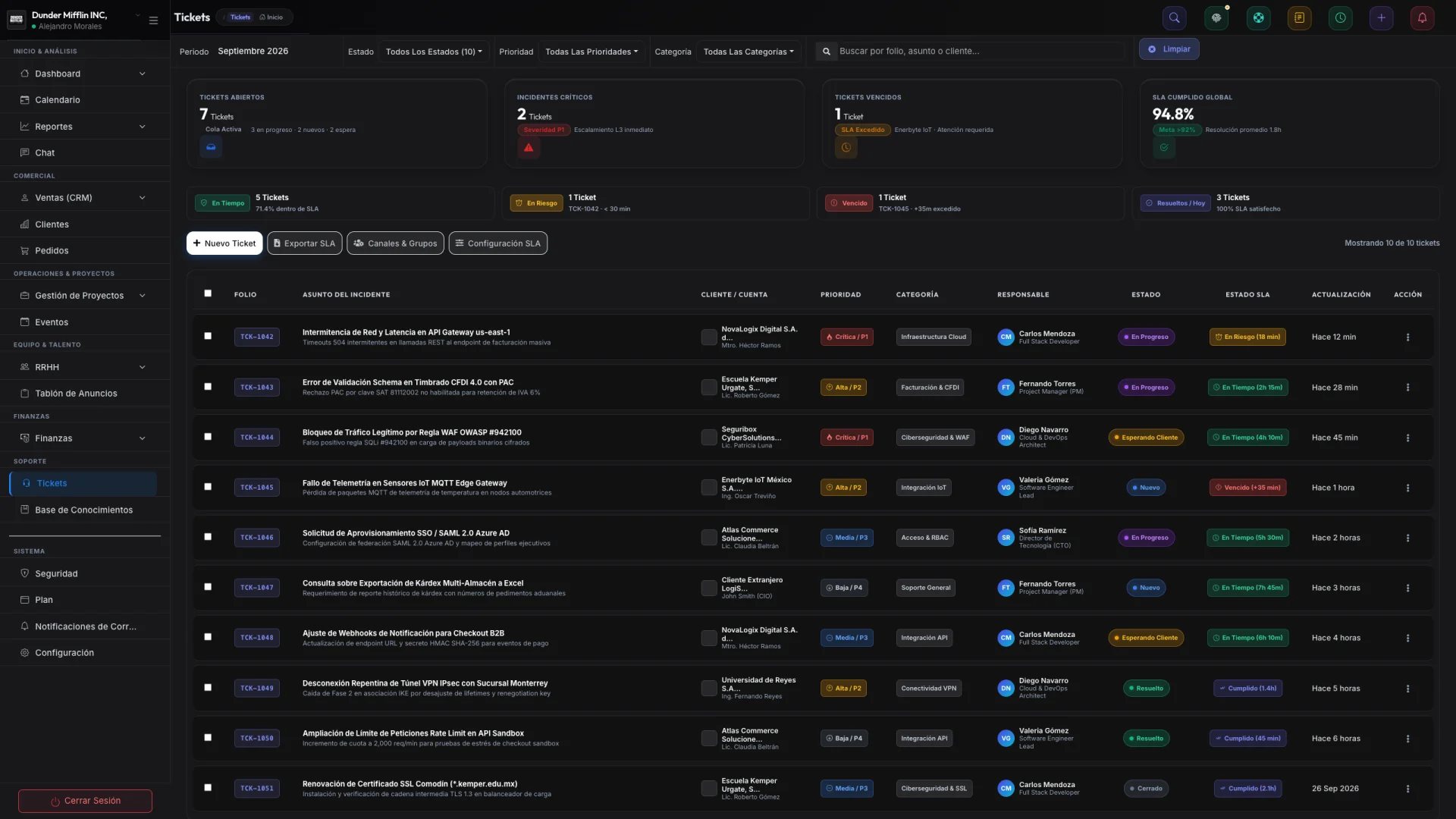Click the En Riesgo (18 min) SLA badge
Image resolution: width=1456 pixels, height=819 pixels.
click(x=1247, y=337)
